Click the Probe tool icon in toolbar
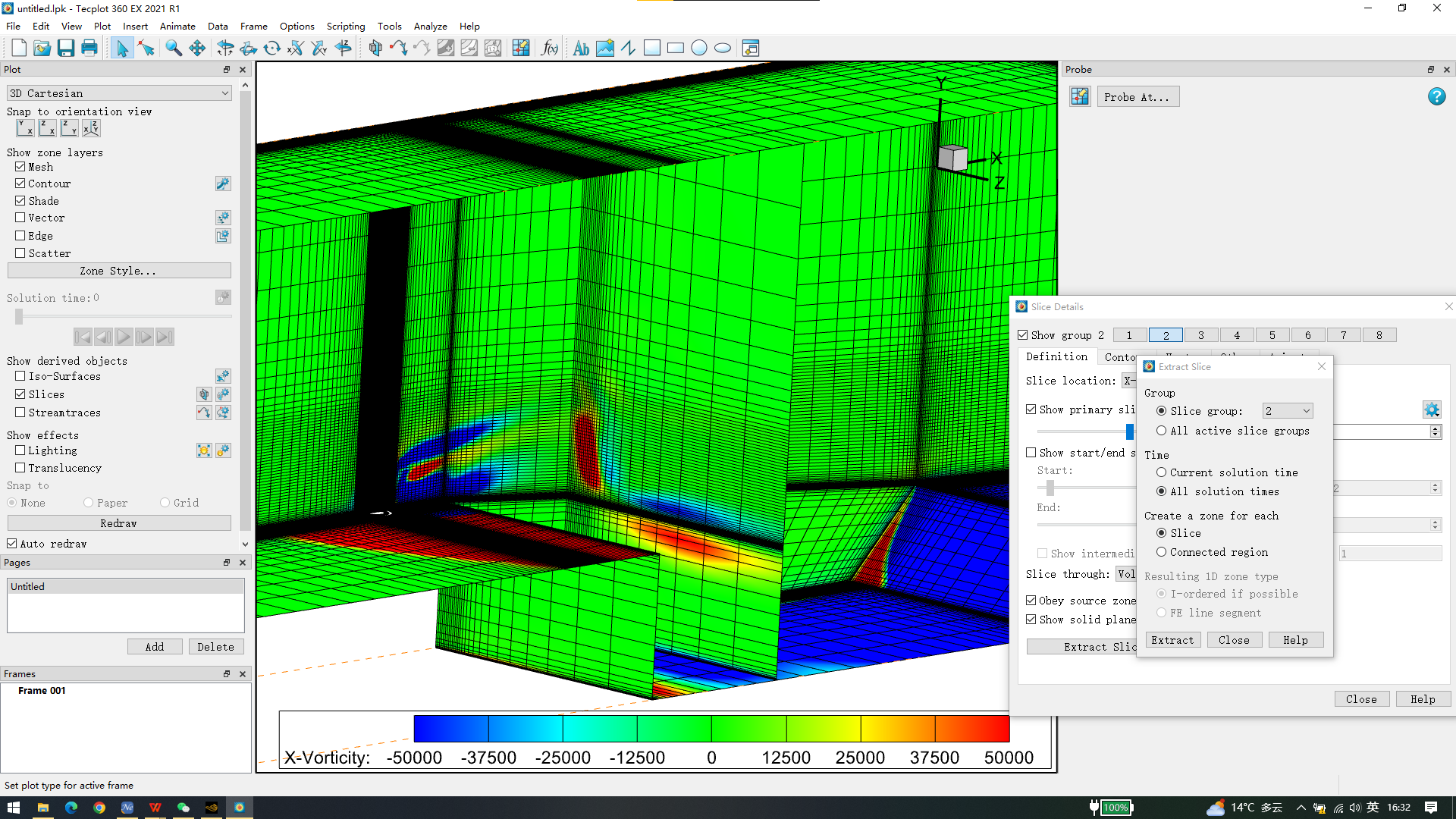 (x=520, y=49)
